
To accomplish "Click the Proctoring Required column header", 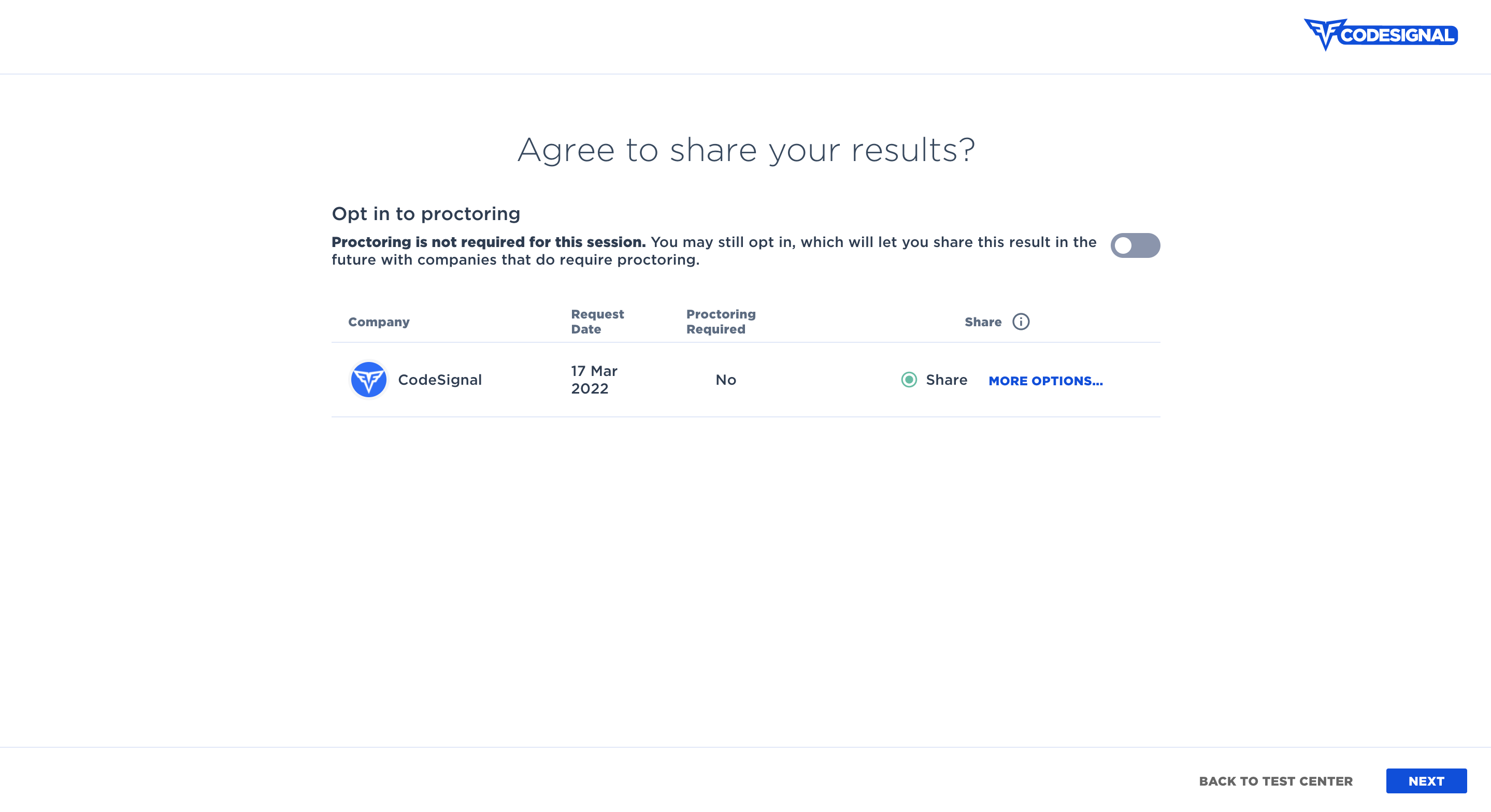I will (x=721, y=321).
